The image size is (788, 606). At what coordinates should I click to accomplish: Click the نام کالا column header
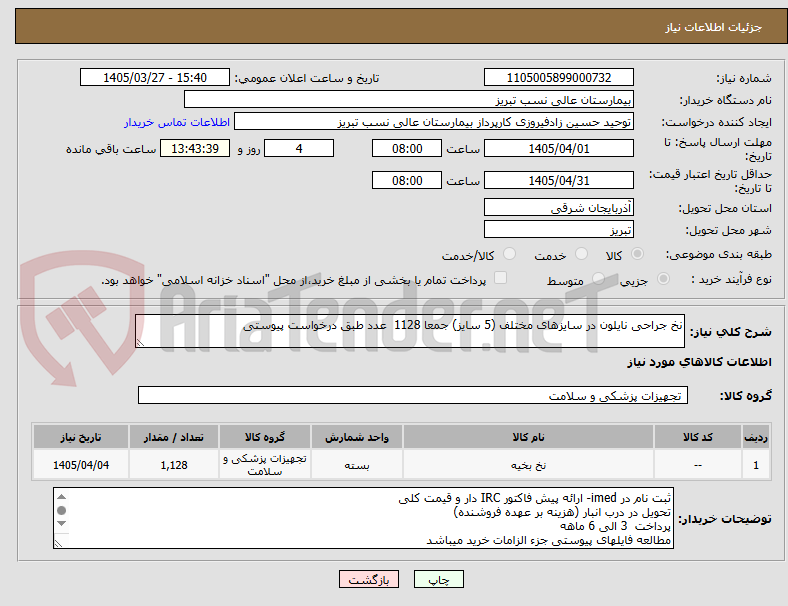coord(528,437)
